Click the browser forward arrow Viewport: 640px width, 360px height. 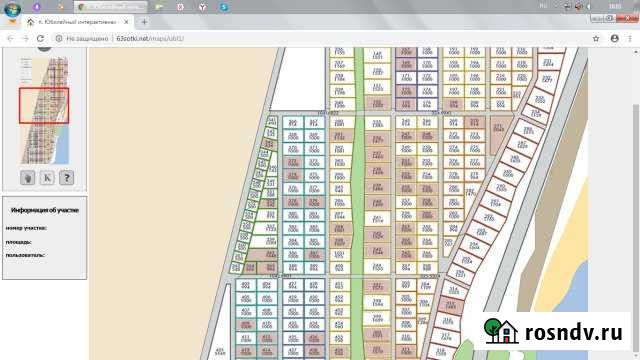[25, 38]
